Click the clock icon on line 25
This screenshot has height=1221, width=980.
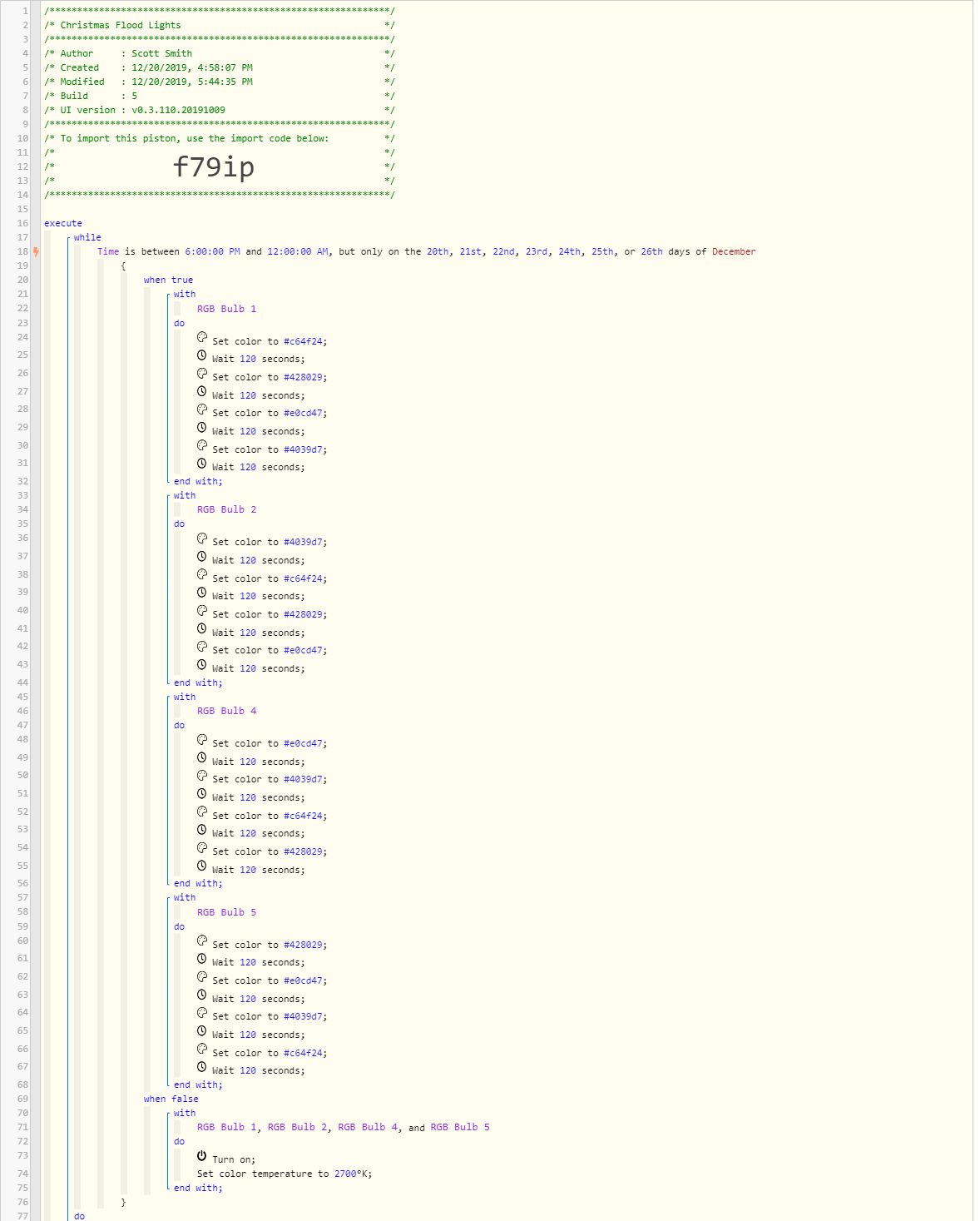point(202,355)
